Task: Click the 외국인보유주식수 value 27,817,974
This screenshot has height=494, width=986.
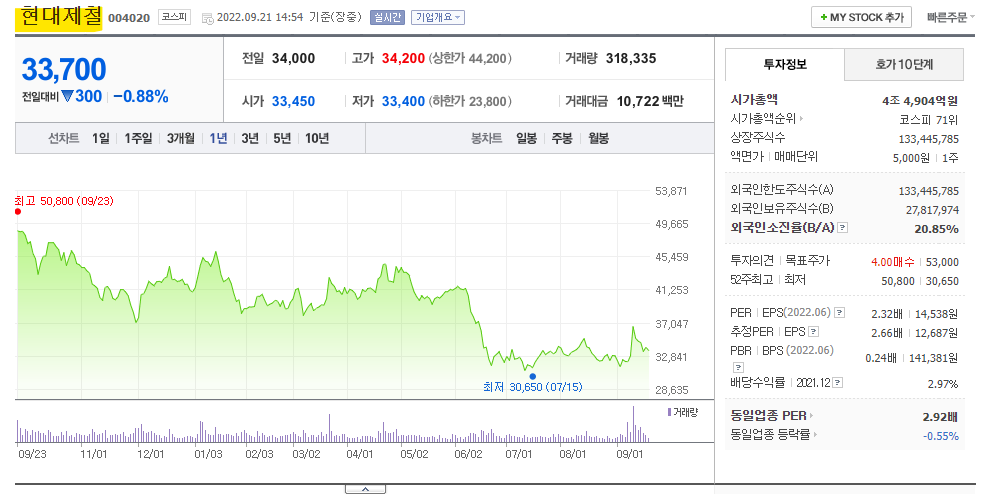Action: [933, 210]
